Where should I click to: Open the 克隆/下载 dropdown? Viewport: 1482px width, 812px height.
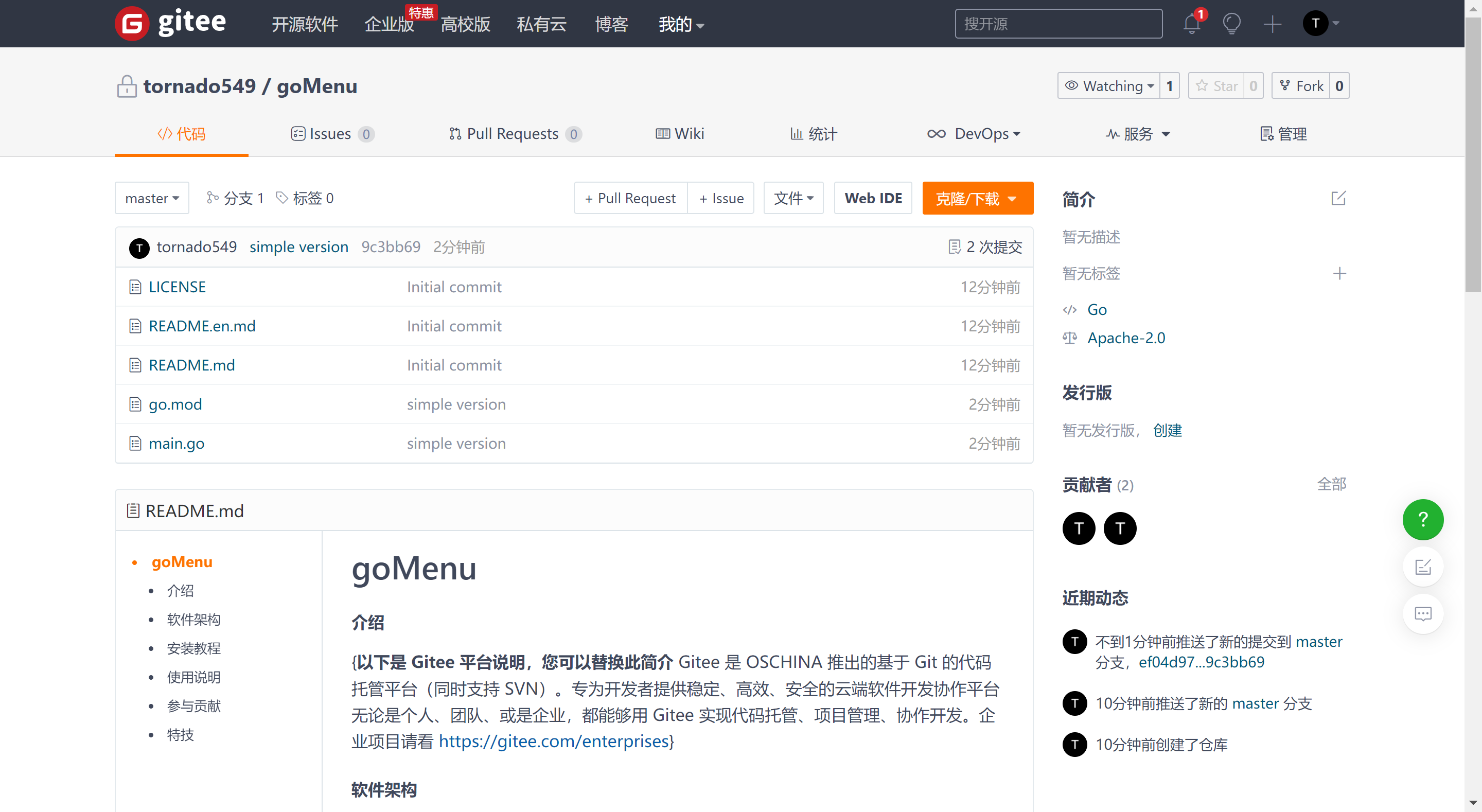click(x=978, y=199)
